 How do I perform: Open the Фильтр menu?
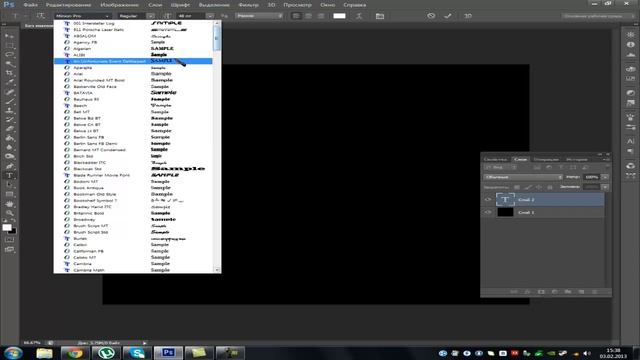tap(249, 5)
